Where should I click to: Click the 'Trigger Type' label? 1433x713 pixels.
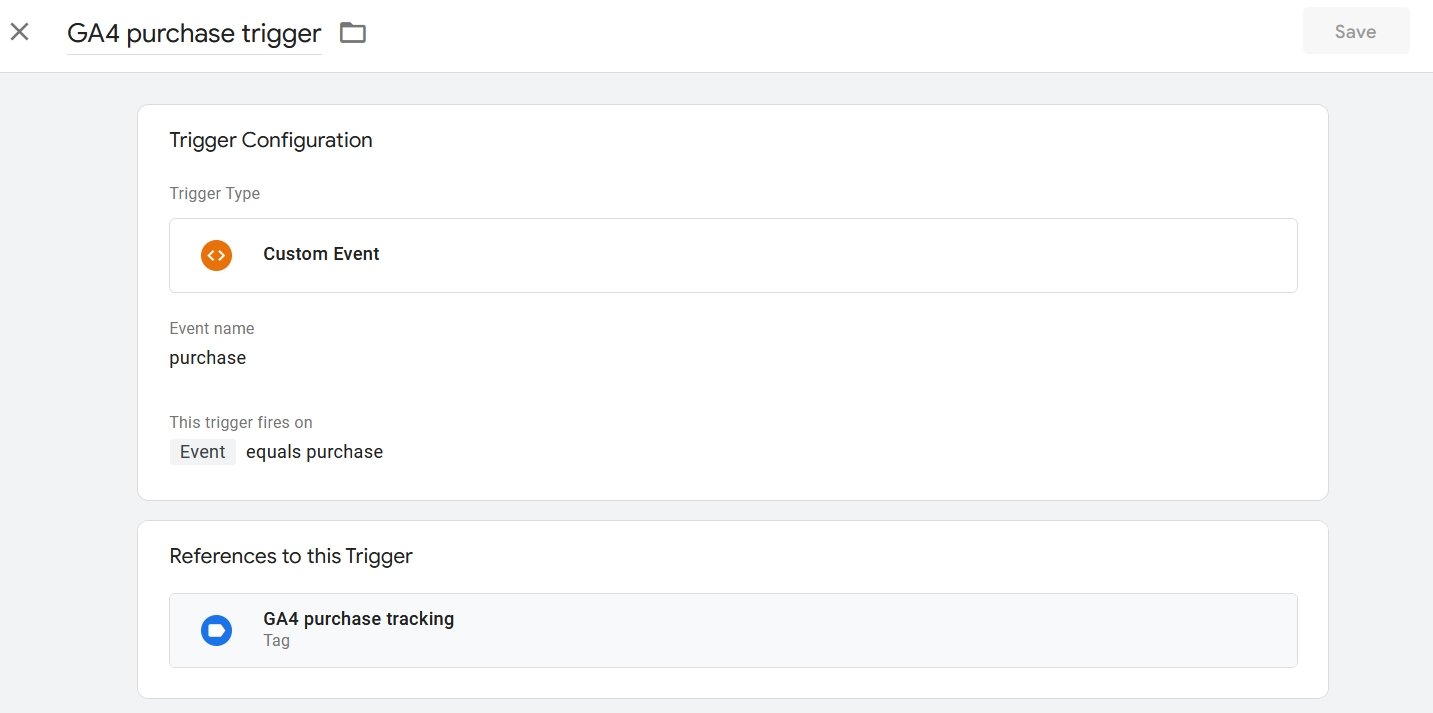(x=215, y=194)
